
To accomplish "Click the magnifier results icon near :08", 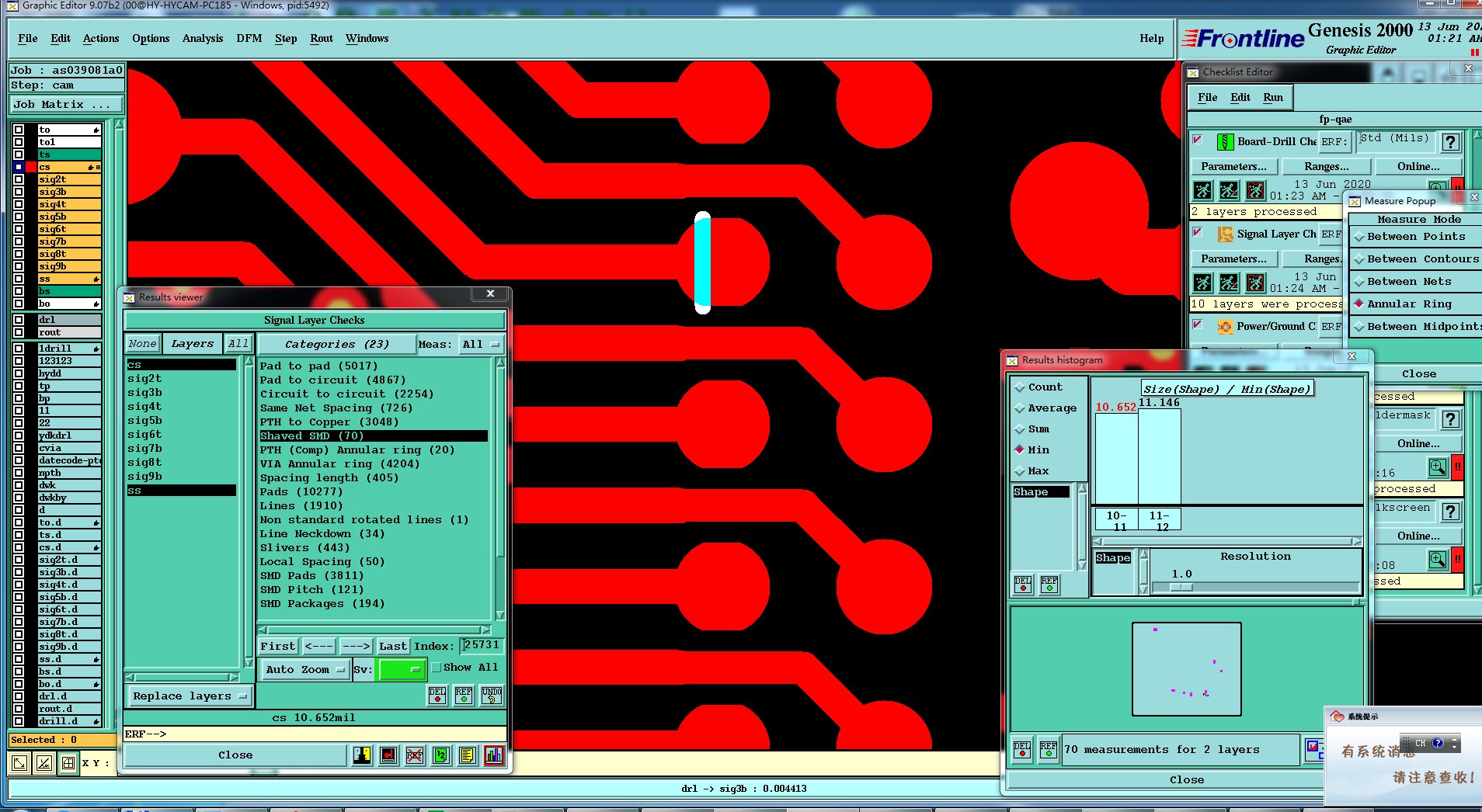I will coord(1437,559).
